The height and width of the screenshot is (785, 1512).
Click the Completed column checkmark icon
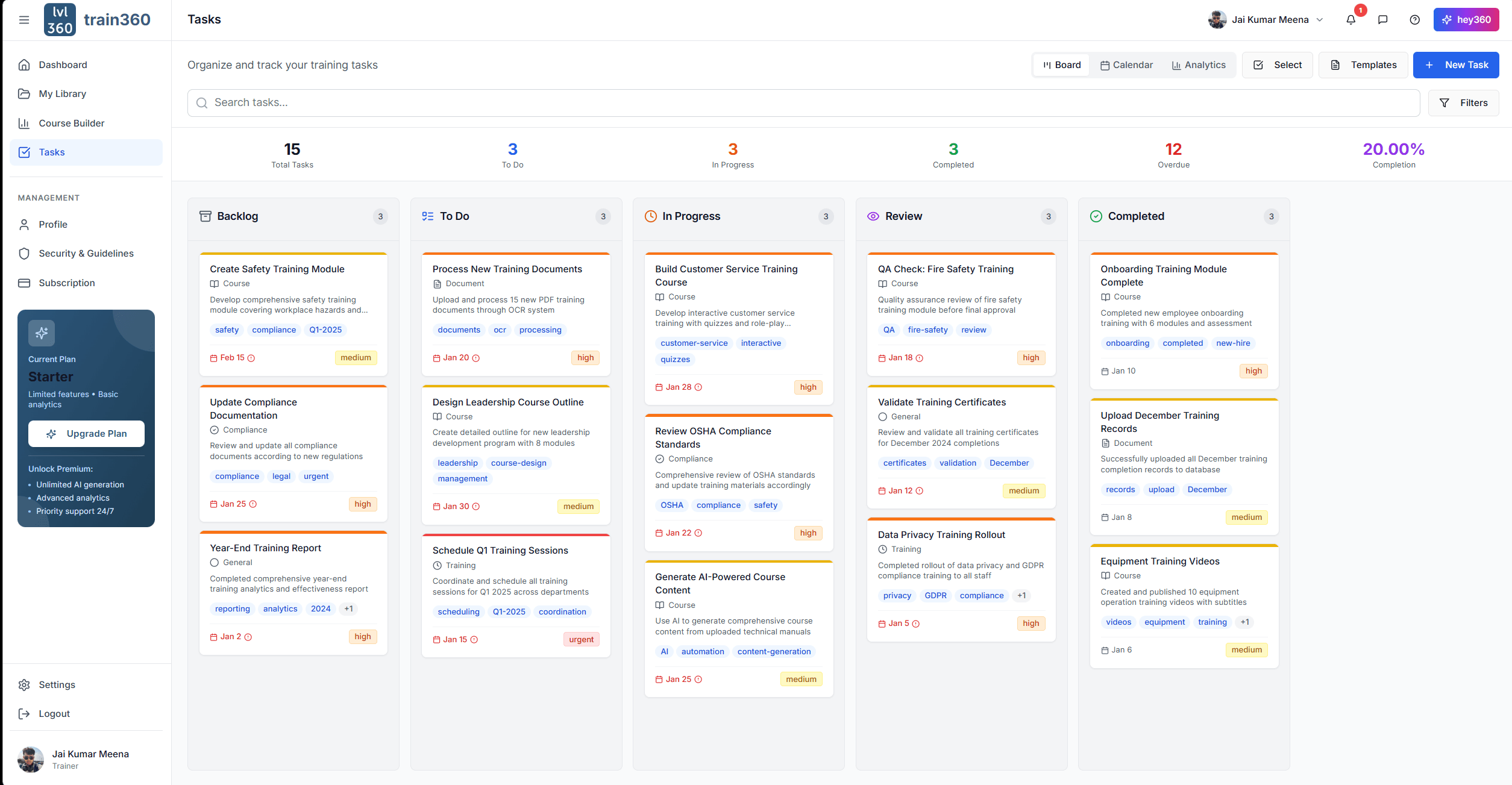click(1096, 216)
